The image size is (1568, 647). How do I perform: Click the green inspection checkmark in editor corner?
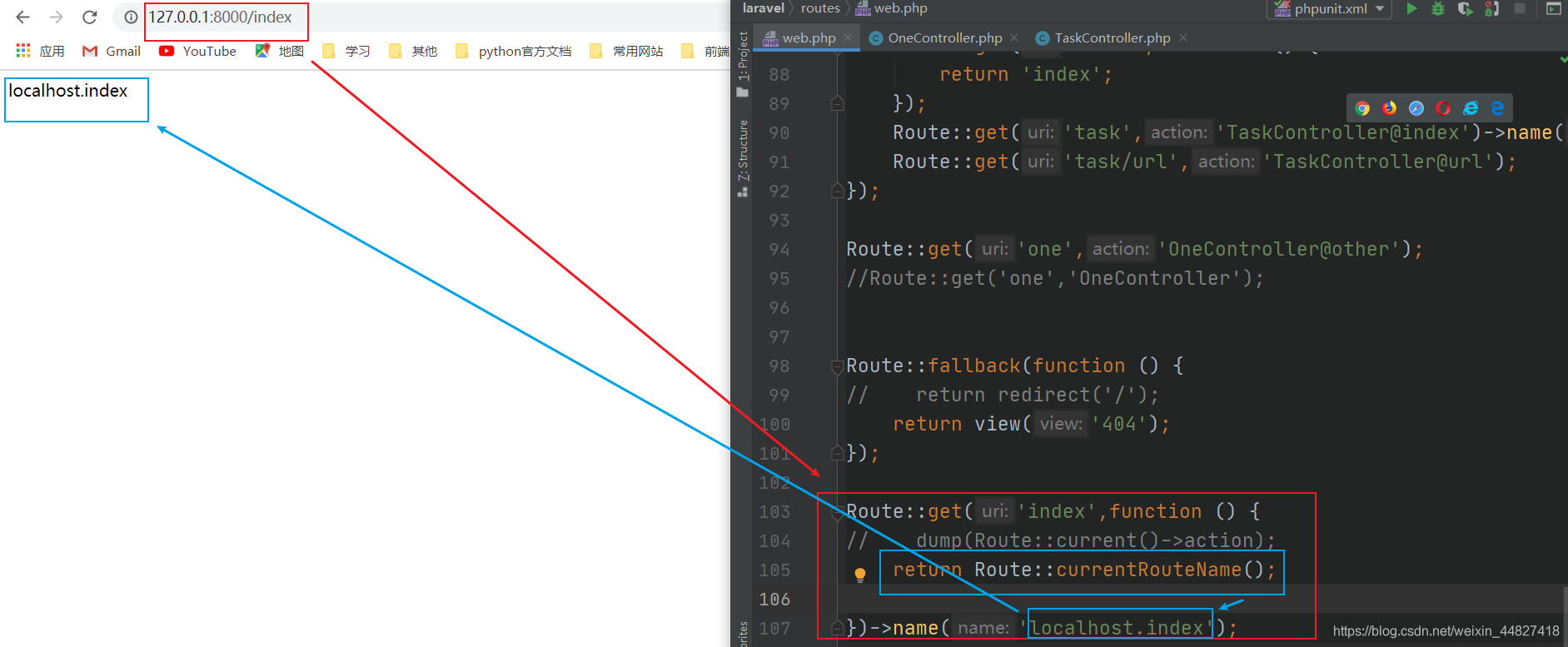pyautogui.click(x=1563, y=59)
